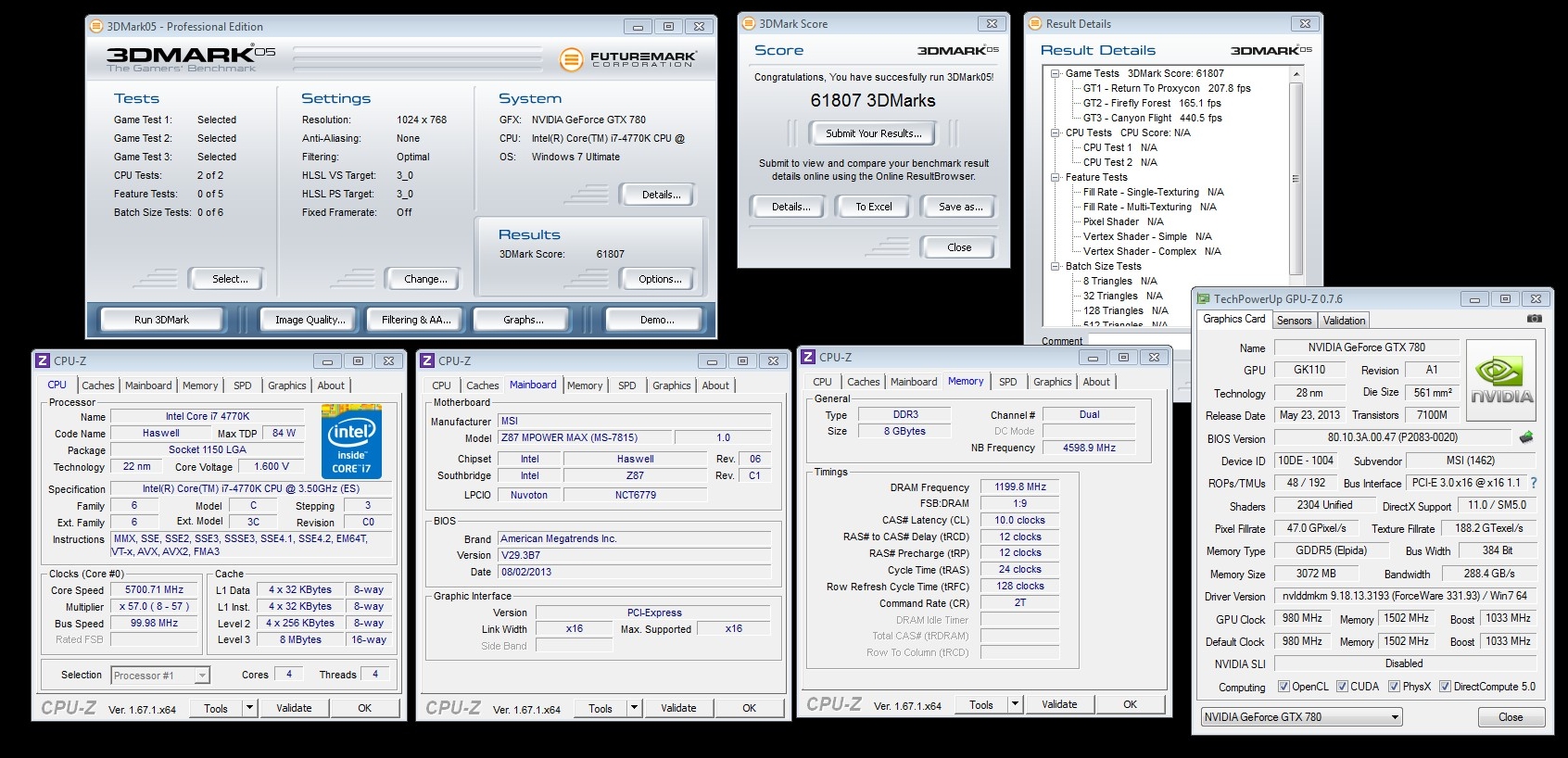Image resolution: width=1568 pixels, height=758 pixels.
Task: Open the About tab in the CPU-Z CPU window
Action: (x=331, y=385)
